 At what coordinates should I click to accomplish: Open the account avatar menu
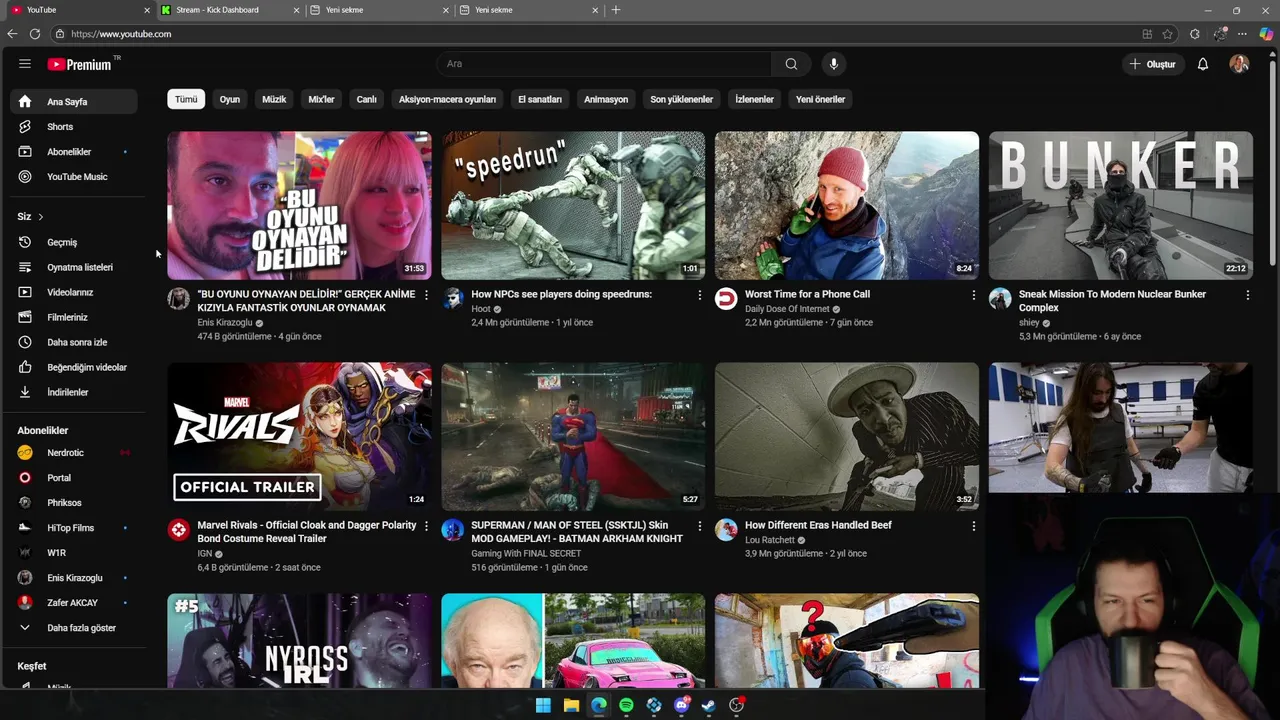(x=1239, y=64)
